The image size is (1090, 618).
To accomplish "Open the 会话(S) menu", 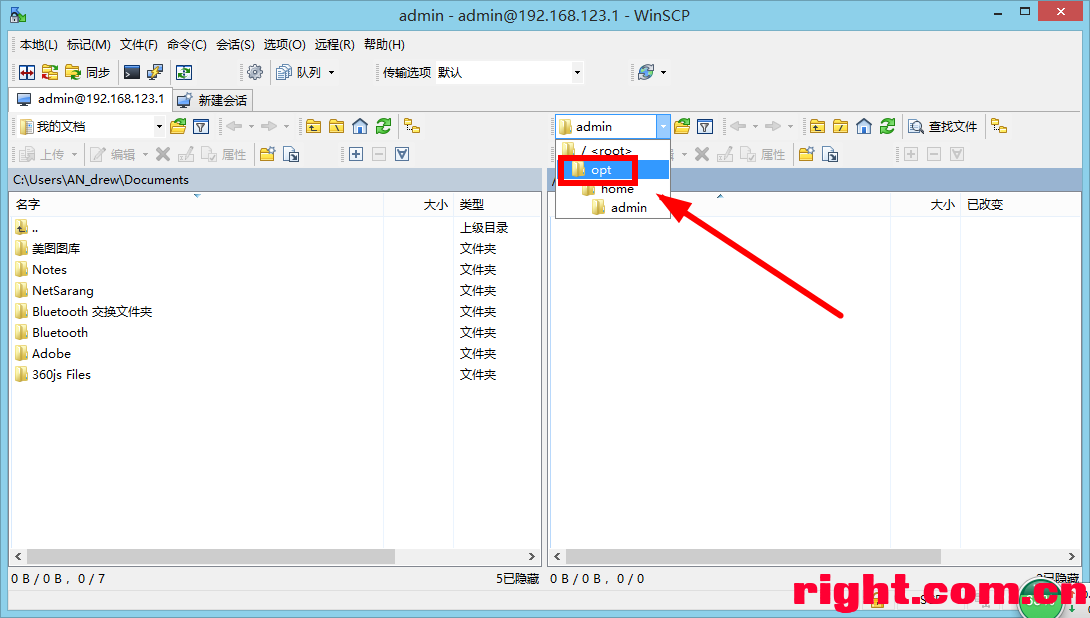I will (x=235, y=44).
